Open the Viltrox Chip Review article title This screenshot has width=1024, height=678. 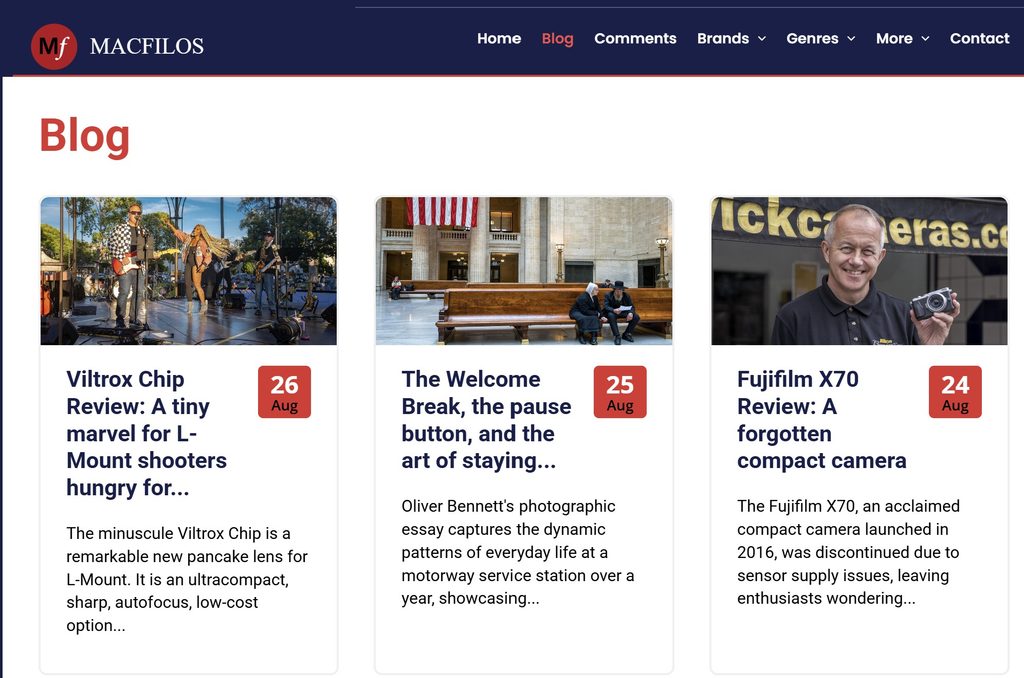click(147, 433)
